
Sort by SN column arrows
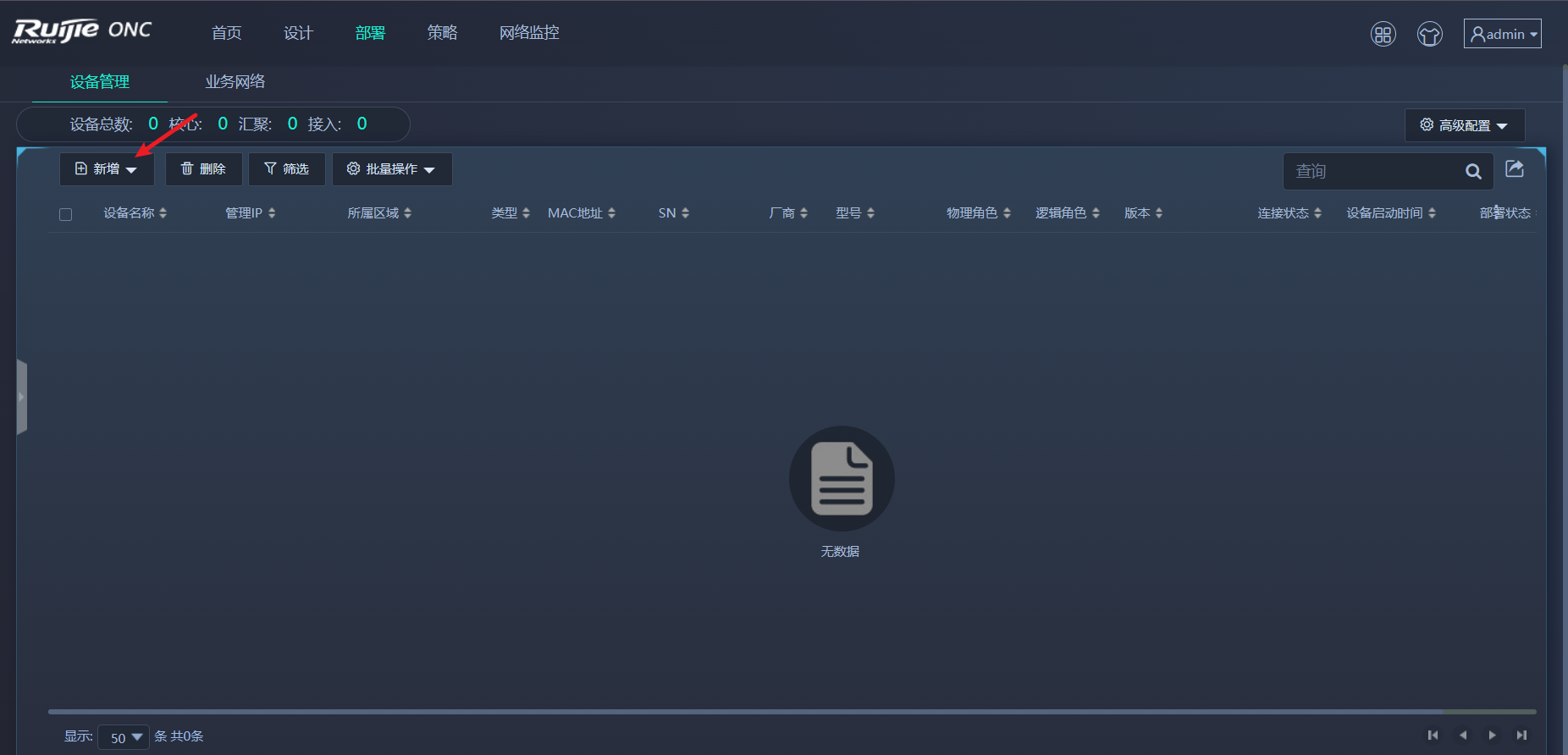point(685,213)
